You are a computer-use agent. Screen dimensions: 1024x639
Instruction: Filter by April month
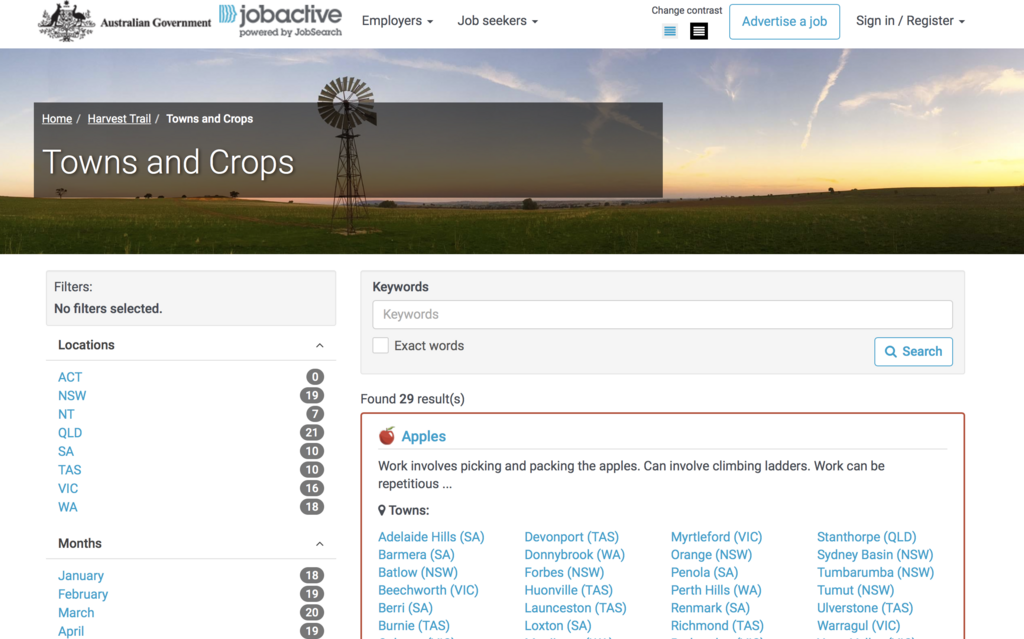(x=71, y=631)
